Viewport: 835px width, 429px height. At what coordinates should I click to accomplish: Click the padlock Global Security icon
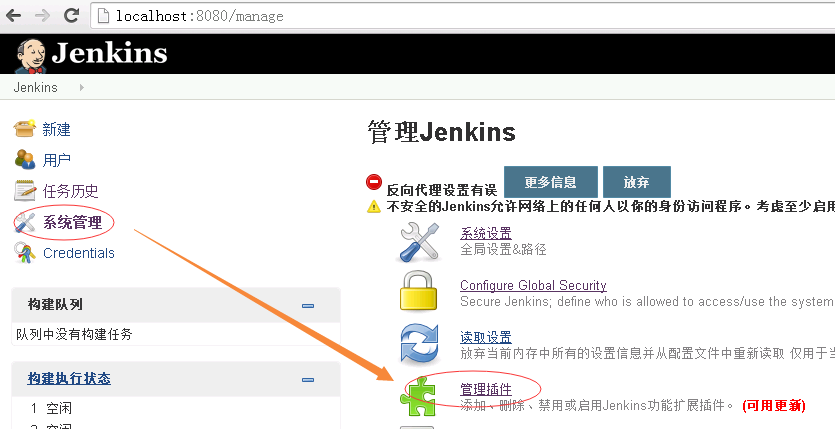click(x=419, y=291)
